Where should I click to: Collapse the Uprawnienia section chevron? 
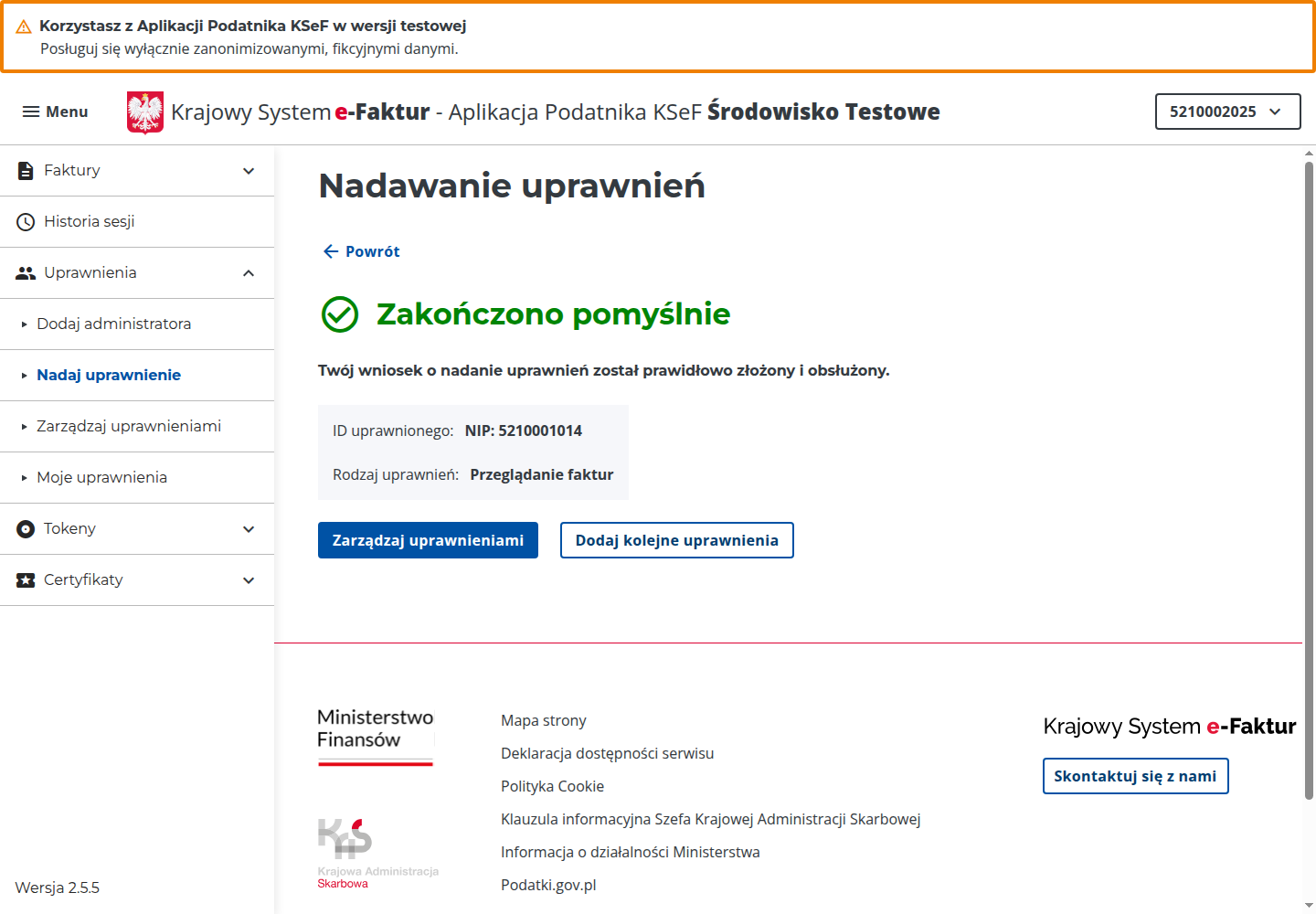coord(249,273)
